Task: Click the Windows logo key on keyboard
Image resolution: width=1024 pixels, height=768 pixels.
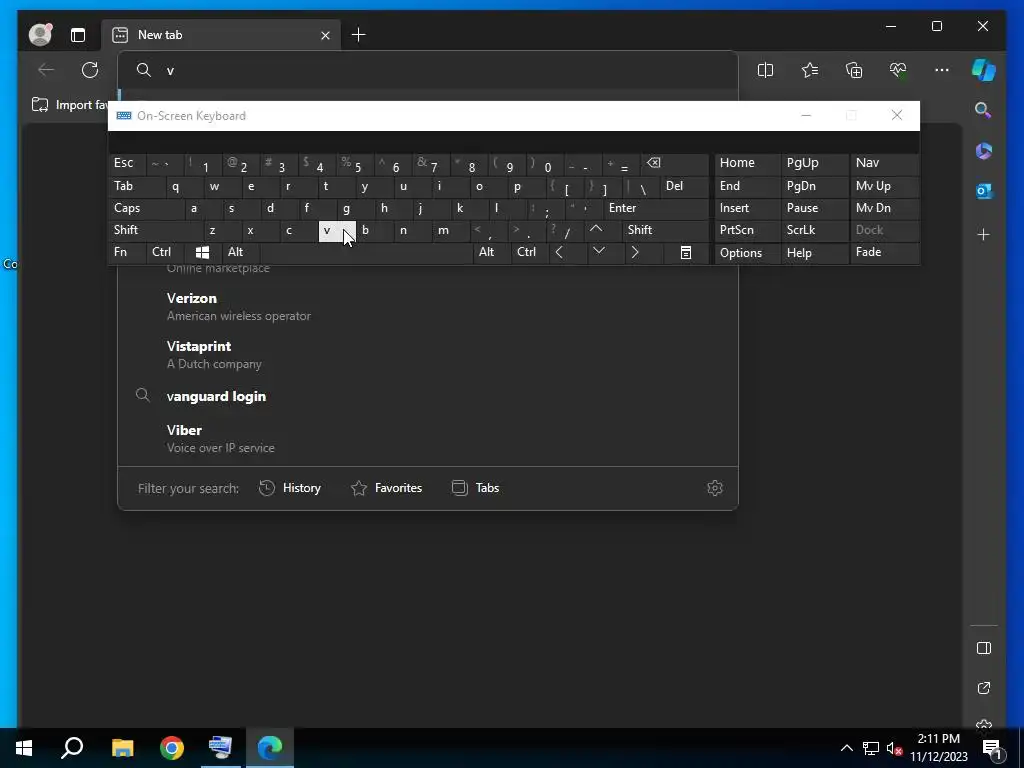Action: [x=202, y=253]
